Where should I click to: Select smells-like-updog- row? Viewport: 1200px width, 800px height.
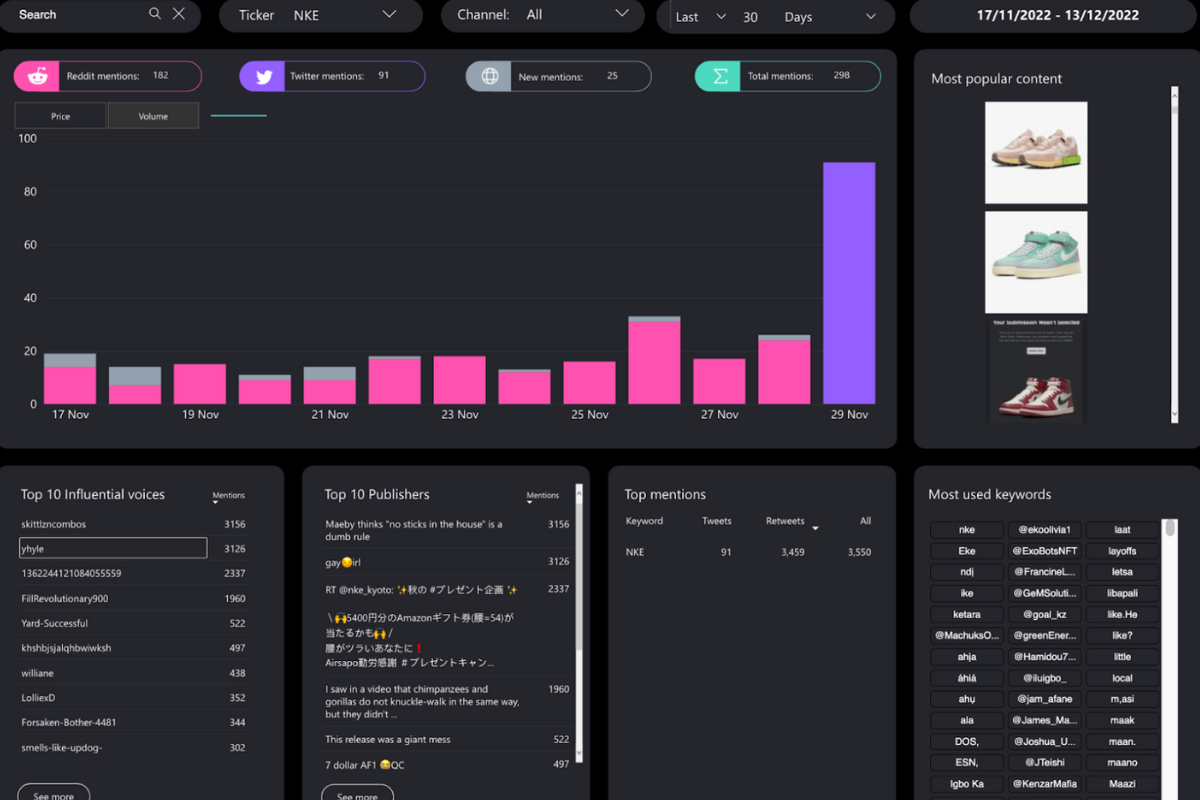tap(133, 747)
